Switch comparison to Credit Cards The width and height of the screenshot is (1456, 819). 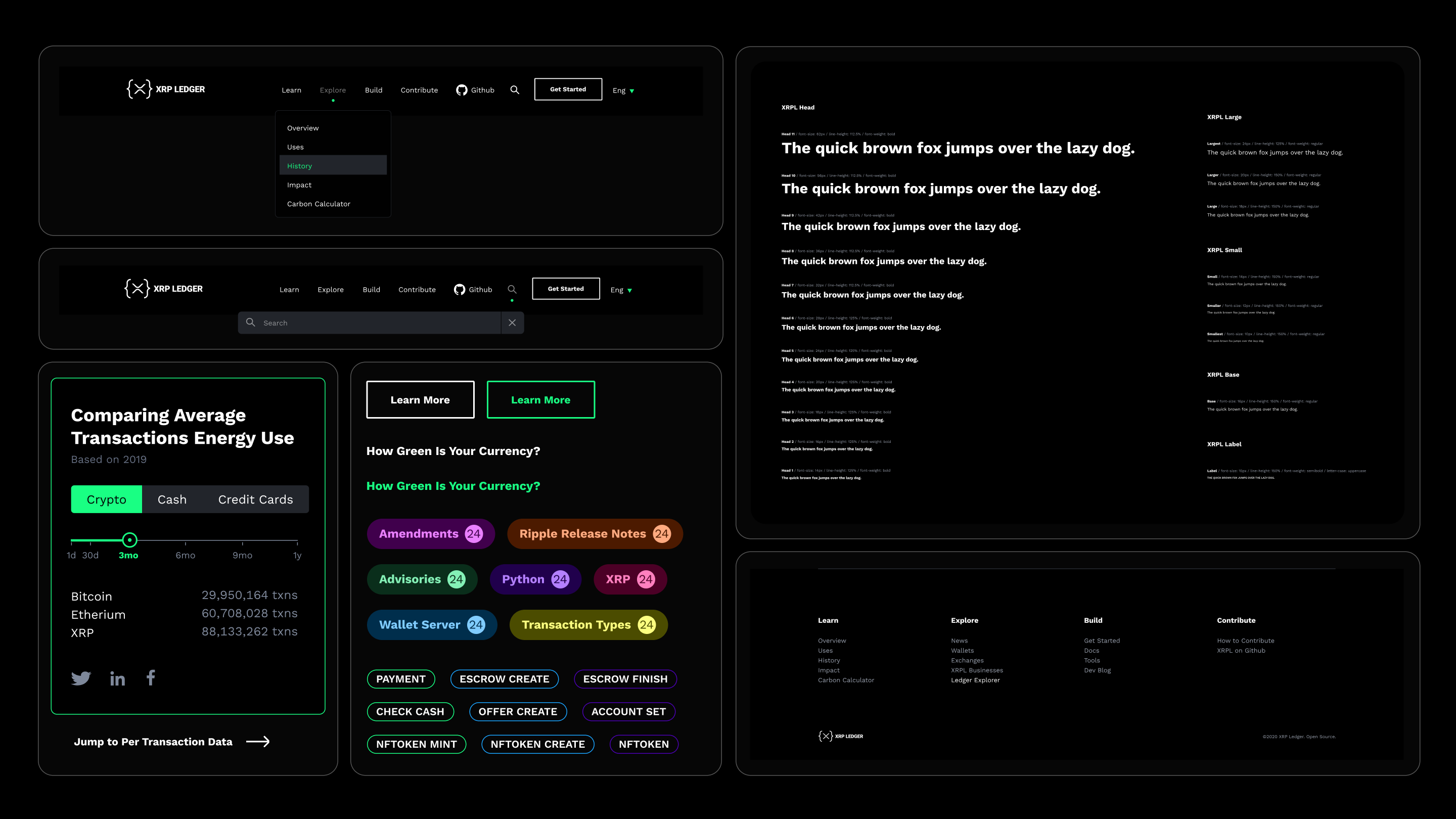255,499
